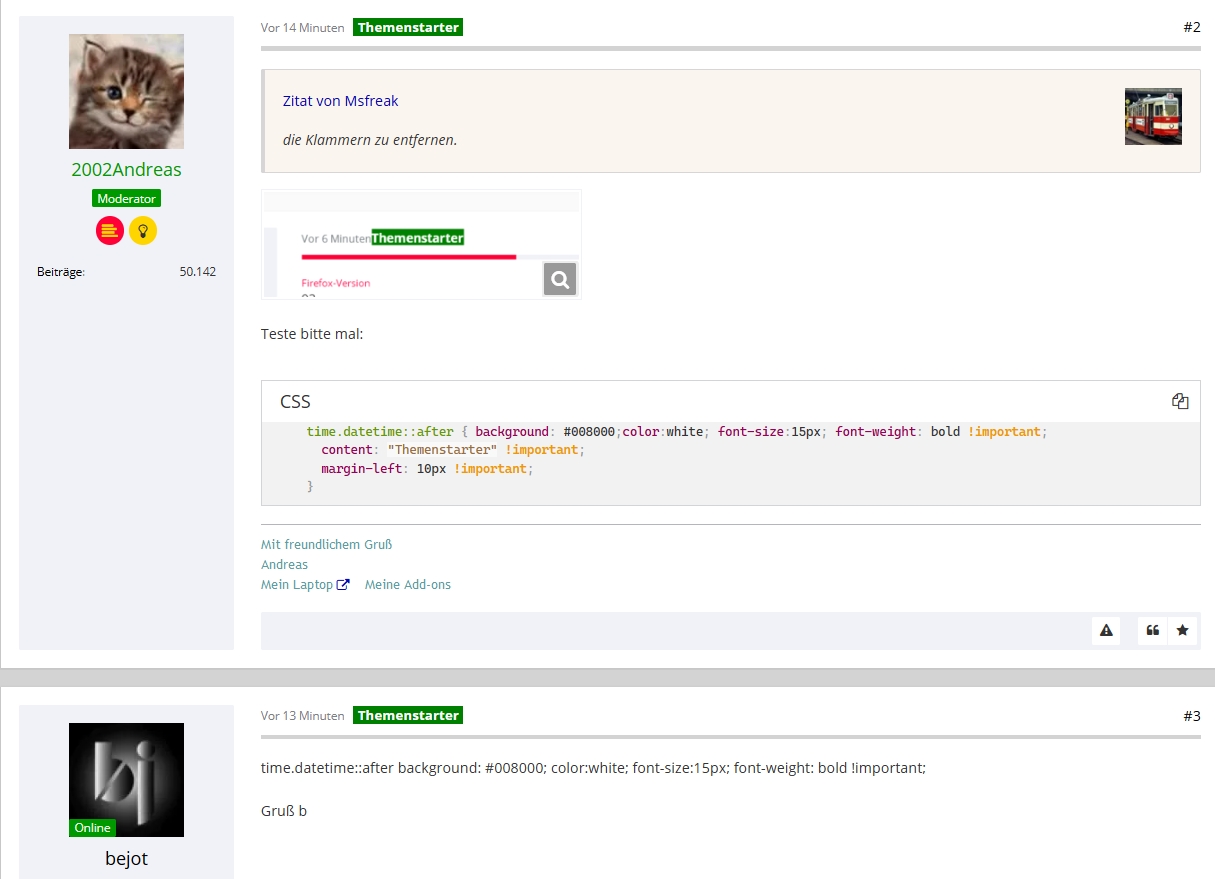1215x879 pixels.
Task: Click the star reaction icon
Action: coord(1182,630)
